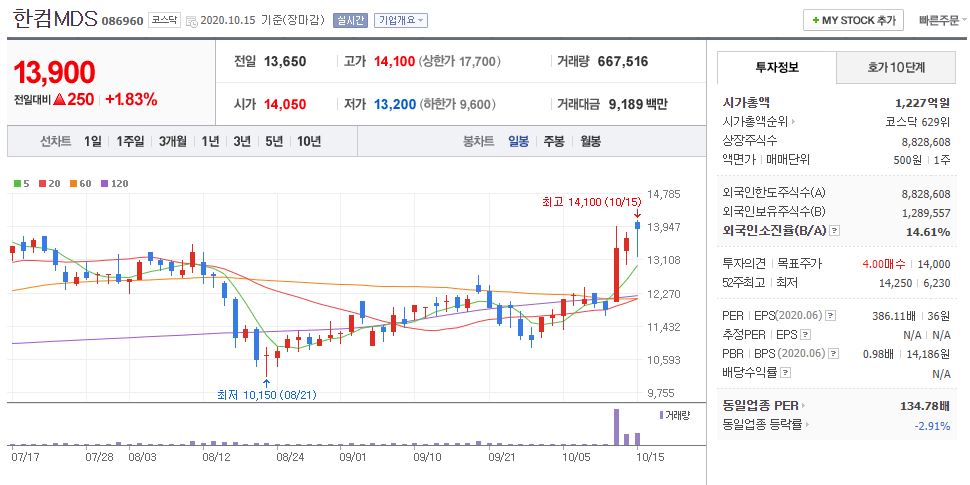Click the 전일 value 13,650
This screenshot has width=970, height=485.
[285, 61]
